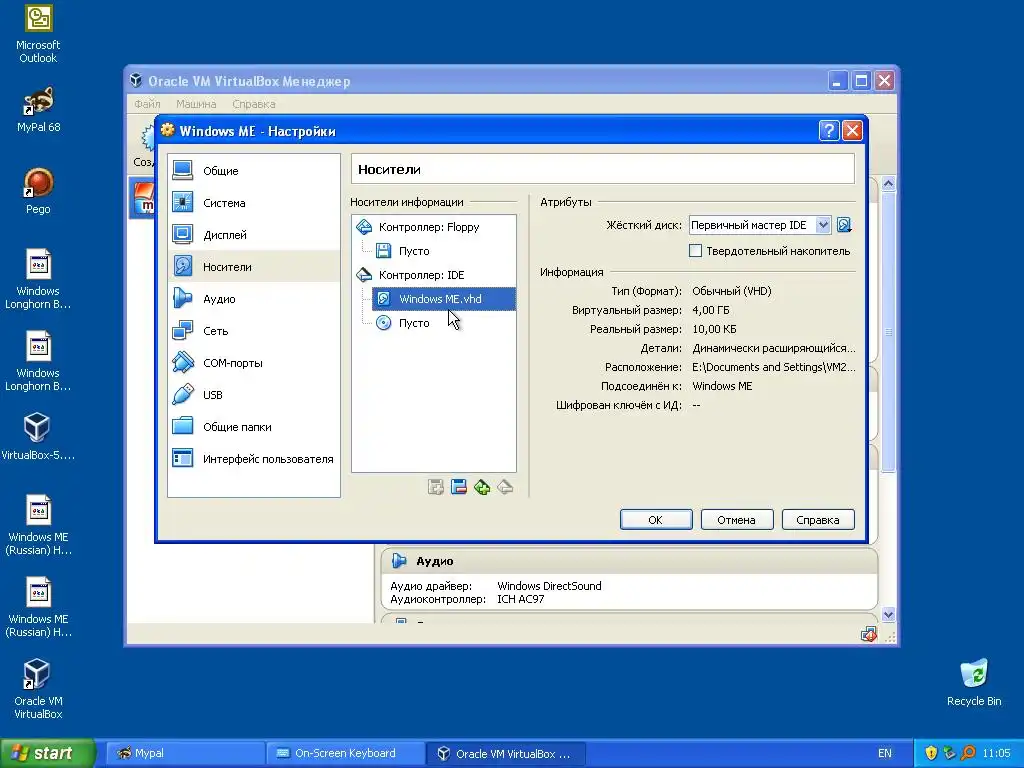Click the EN language indicator in taskbar
Viewport: 1024px width, 768px height.
[x=884, y=753]
